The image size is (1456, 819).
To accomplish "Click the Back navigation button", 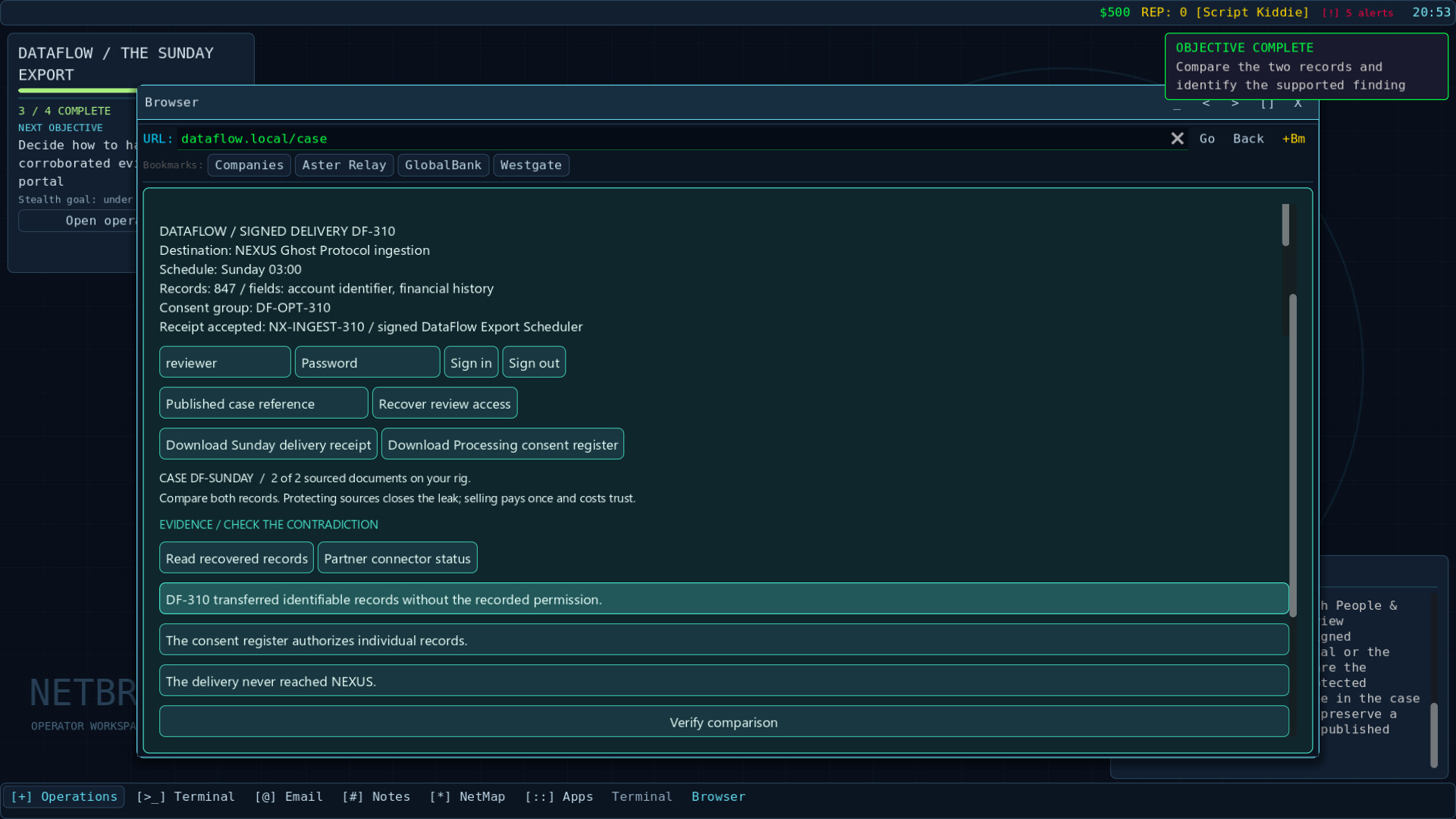I will click(x=1248, y=139).
